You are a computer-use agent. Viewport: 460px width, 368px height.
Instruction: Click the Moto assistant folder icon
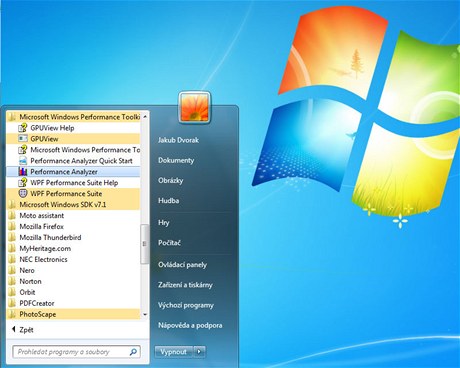point(12,215)
